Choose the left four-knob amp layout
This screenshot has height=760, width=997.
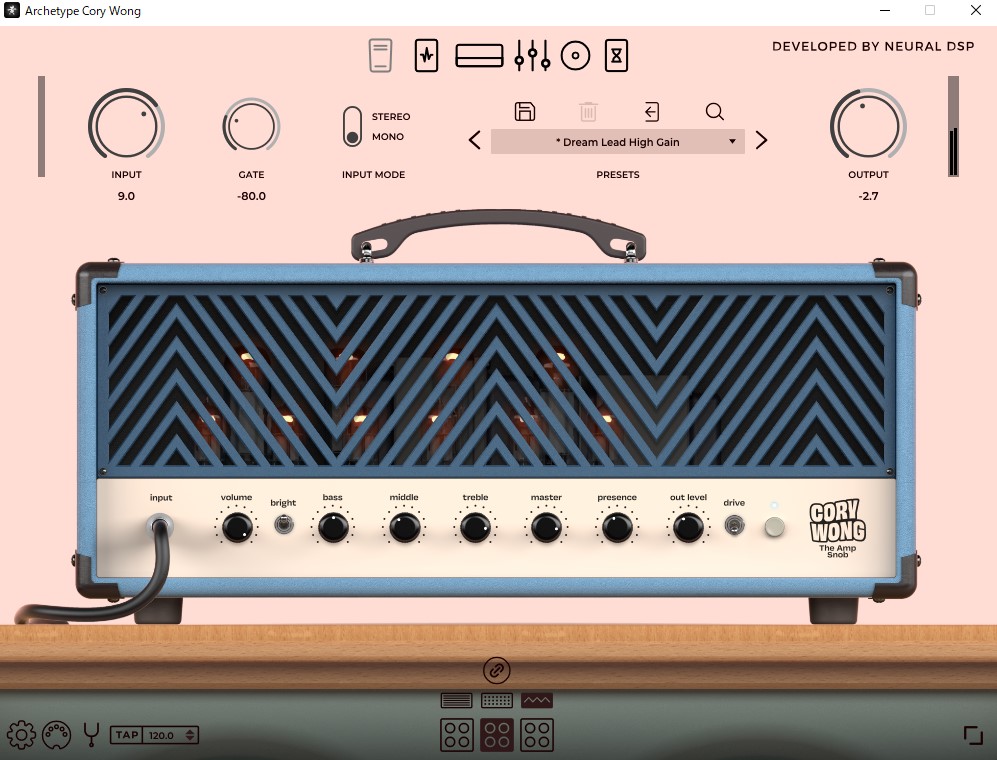pos(457,735)
